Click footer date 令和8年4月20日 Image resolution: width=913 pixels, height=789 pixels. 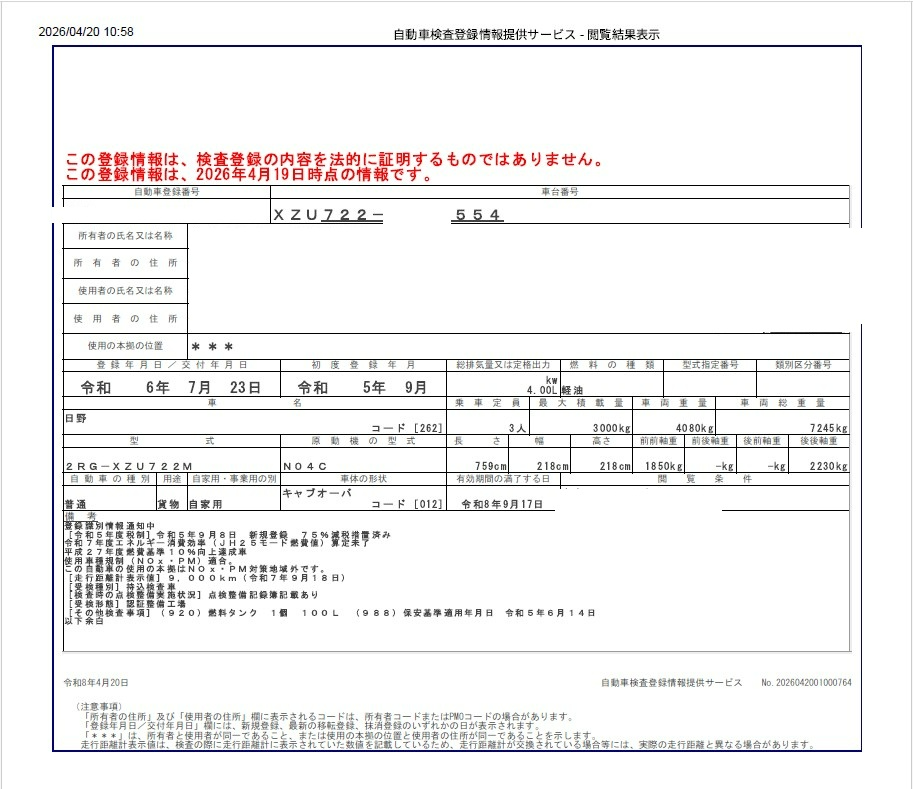click(96, 682)
